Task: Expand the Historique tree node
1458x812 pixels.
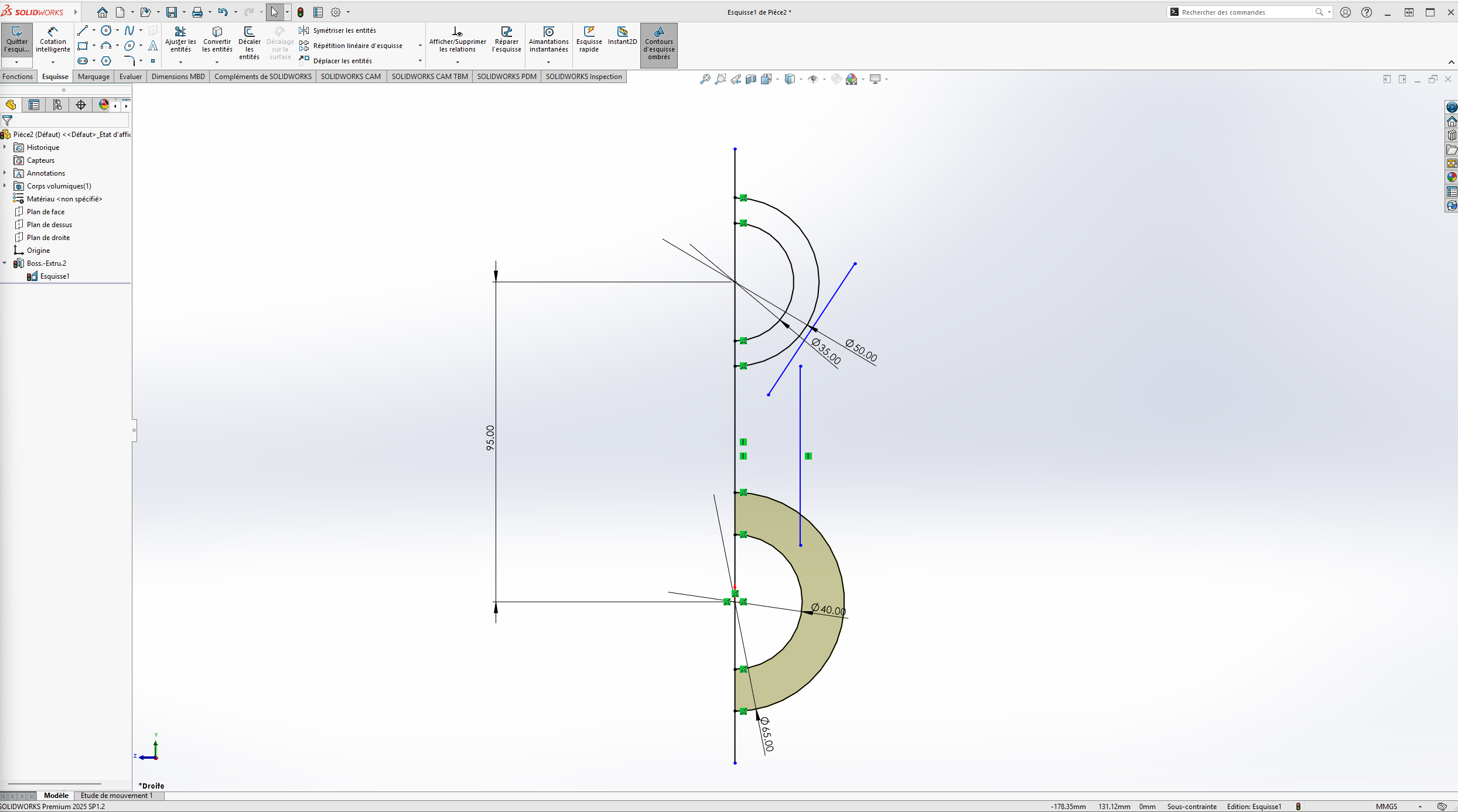Action: 5,148
